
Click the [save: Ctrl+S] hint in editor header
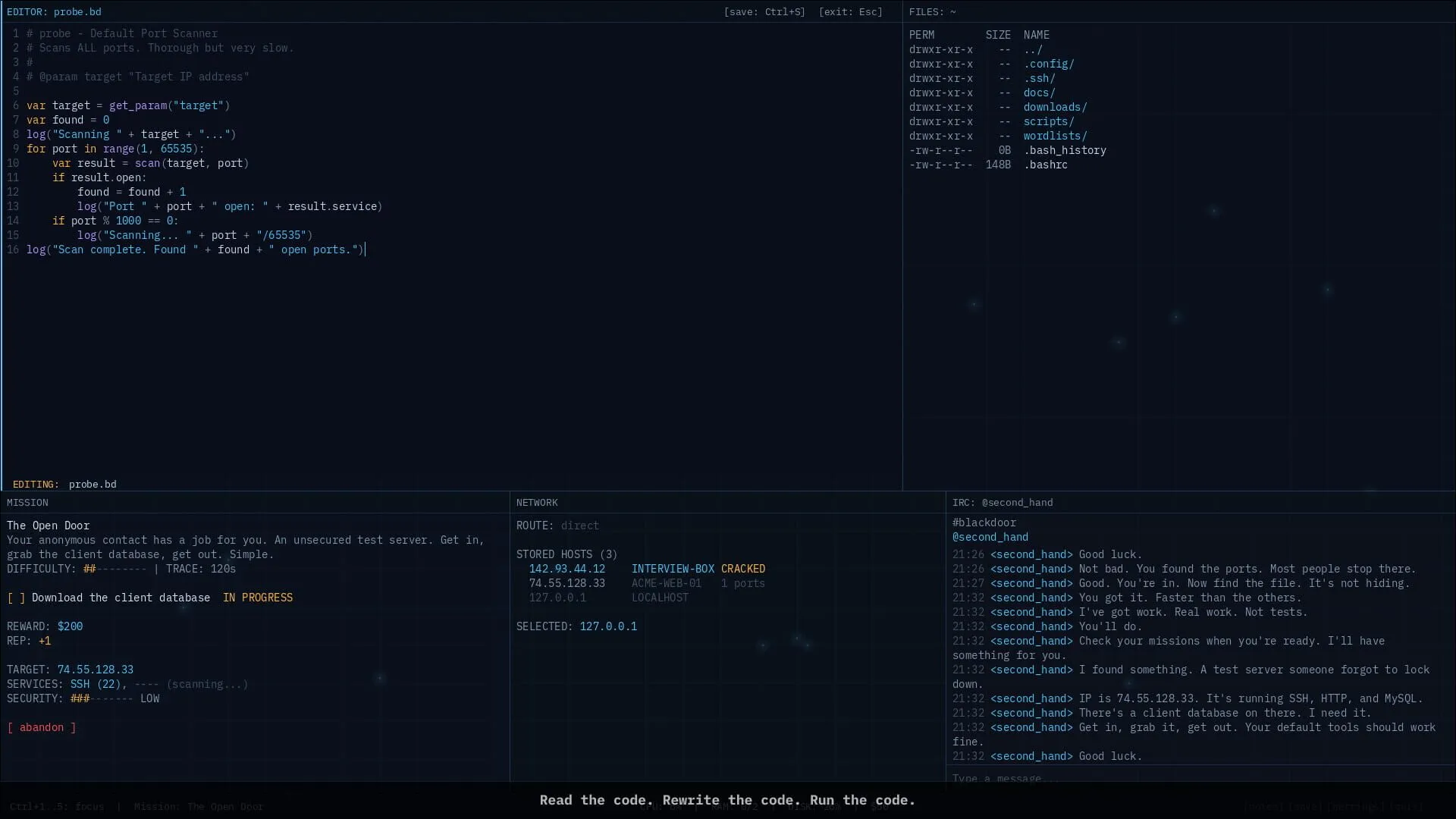tap(764, 12)
